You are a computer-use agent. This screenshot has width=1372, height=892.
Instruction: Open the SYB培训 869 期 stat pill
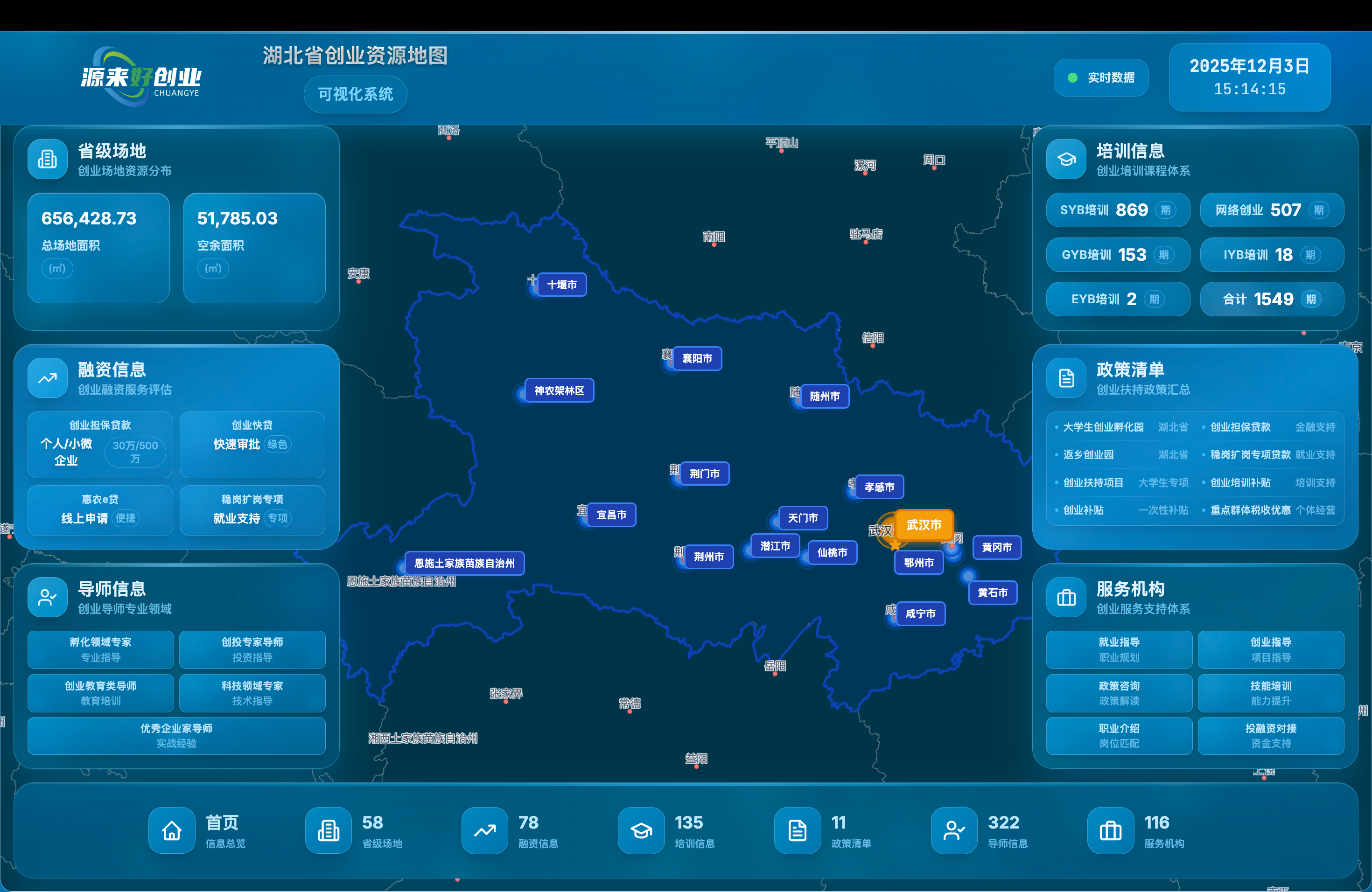click(x=1118, y=210)
